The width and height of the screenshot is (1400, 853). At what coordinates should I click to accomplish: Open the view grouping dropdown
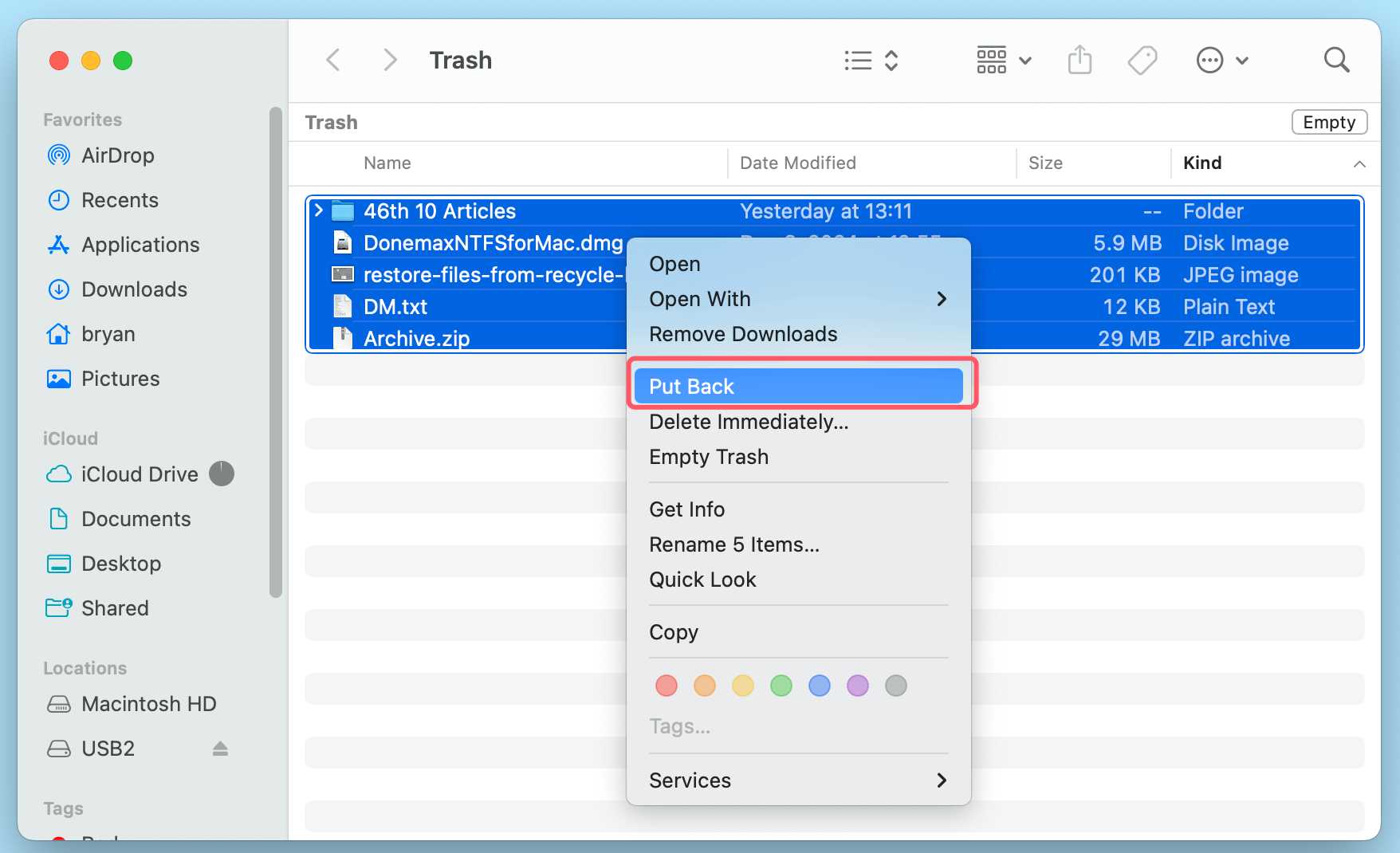tap(1003, 60)
